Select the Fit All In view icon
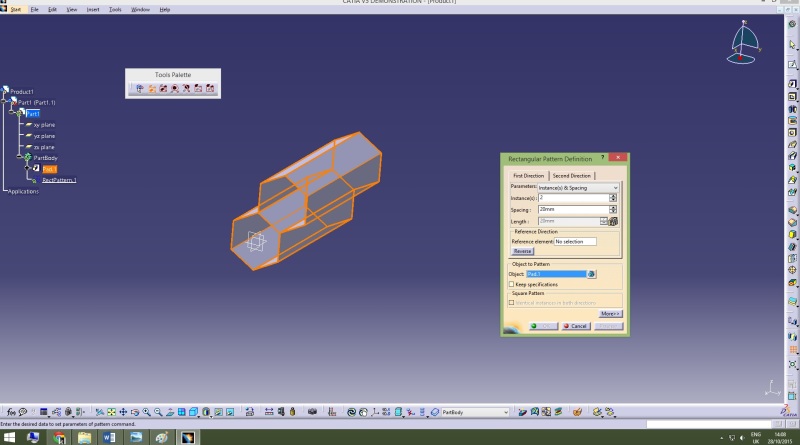The height and width of the screenshot is (445, 800). point(111,412)
